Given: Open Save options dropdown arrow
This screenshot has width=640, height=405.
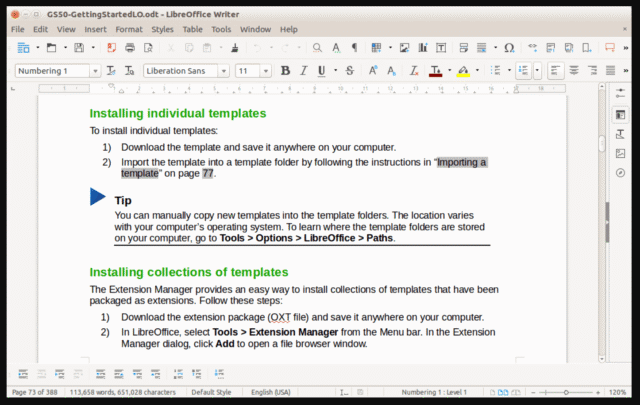Looking at the screenshot, I should tap(93, 48).
